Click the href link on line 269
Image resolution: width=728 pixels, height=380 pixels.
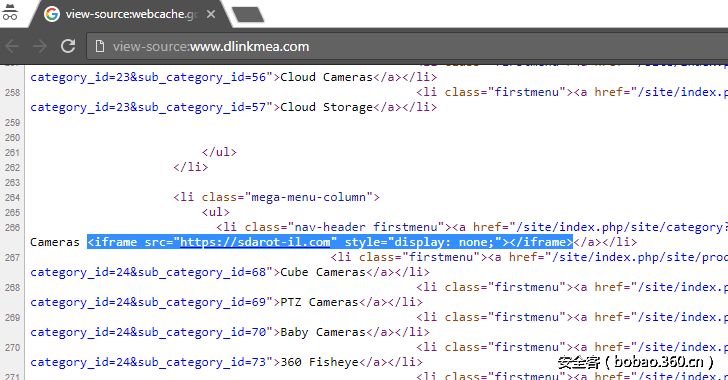[683, 317]
